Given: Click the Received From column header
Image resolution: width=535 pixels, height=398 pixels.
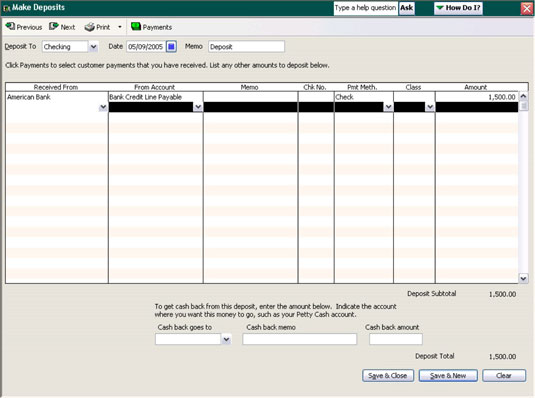Looking at the screenshot, I should (x=56, y=87).
